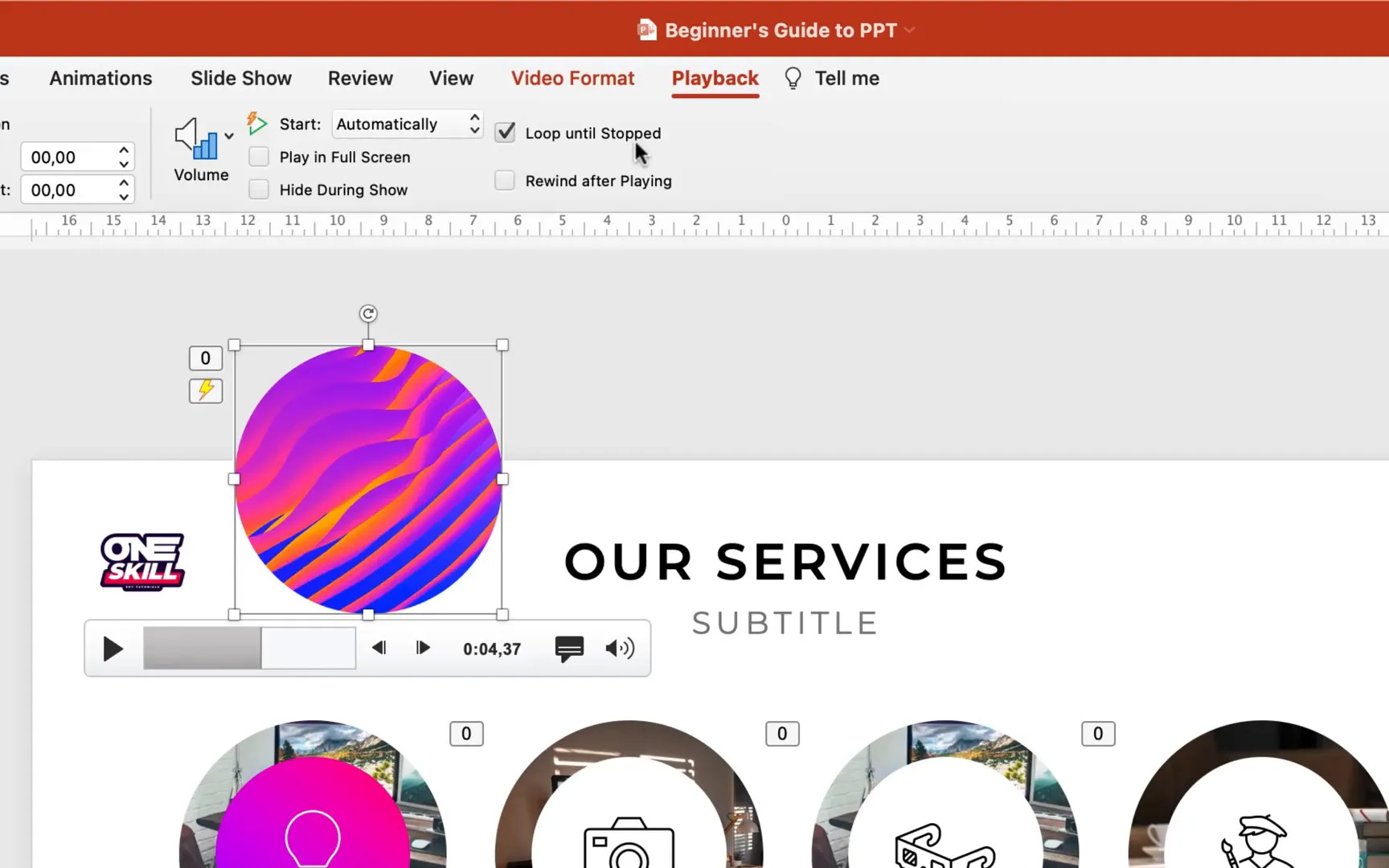Screen dimensions: 1389x868
Task: Open the View tab
Action: pos(451,78)
